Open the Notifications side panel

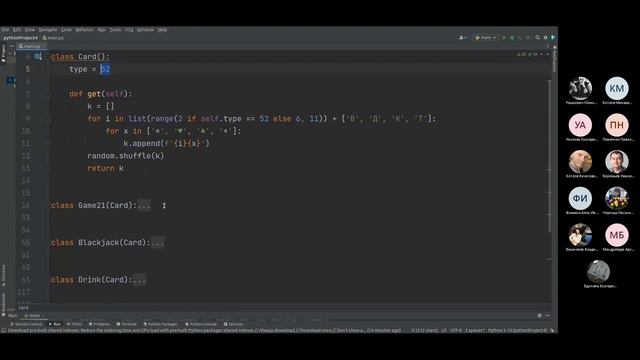tap(554, 59)
